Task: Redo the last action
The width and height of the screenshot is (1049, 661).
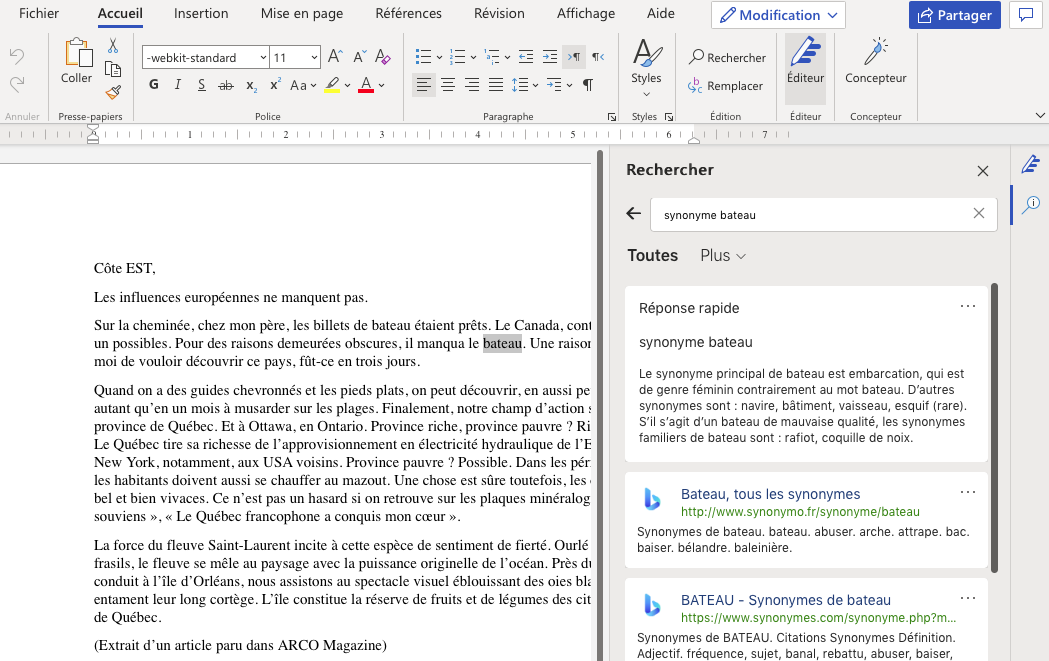Action: (17, 84)
